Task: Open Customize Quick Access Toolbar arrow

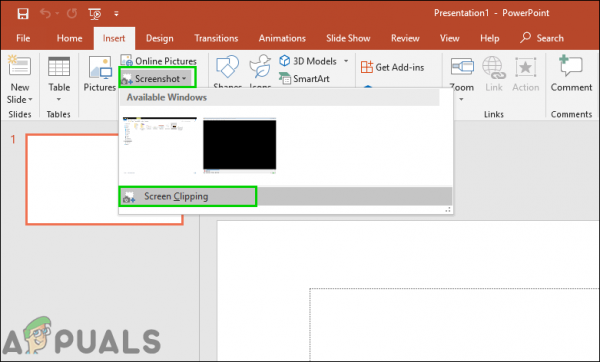Action: click(116, 14)
